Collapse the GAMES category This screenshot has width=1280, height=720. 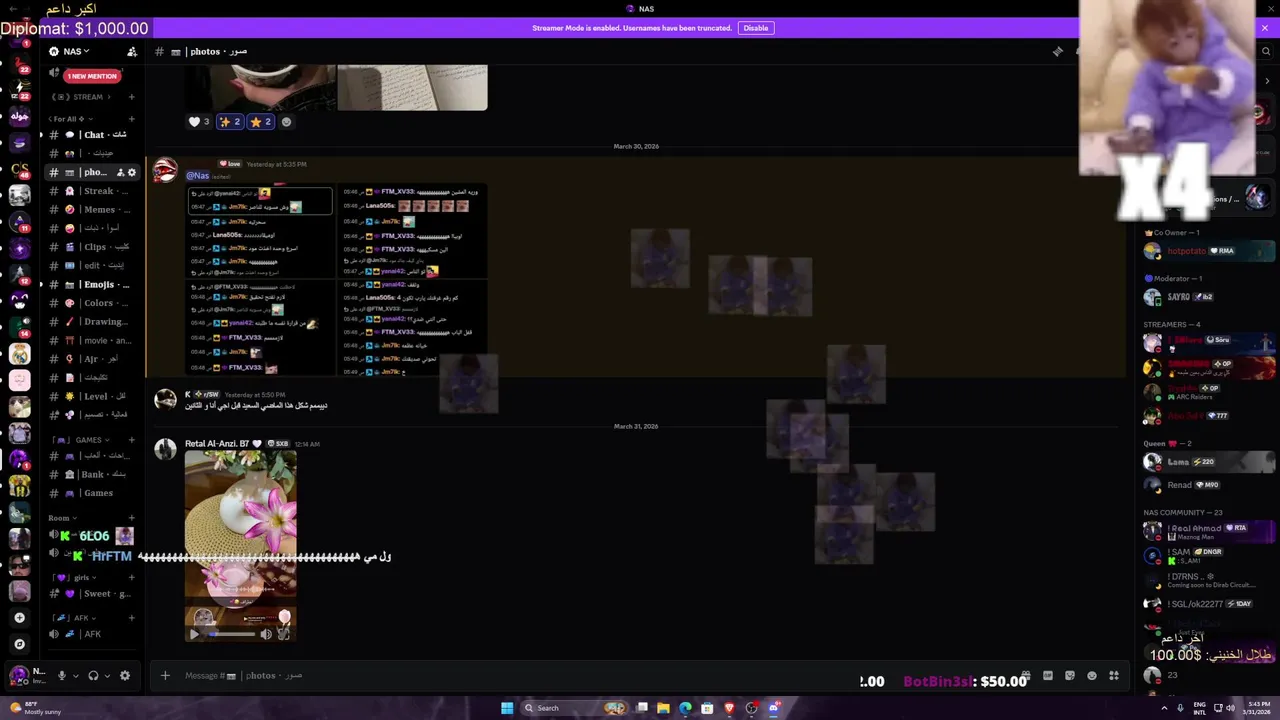80,440
